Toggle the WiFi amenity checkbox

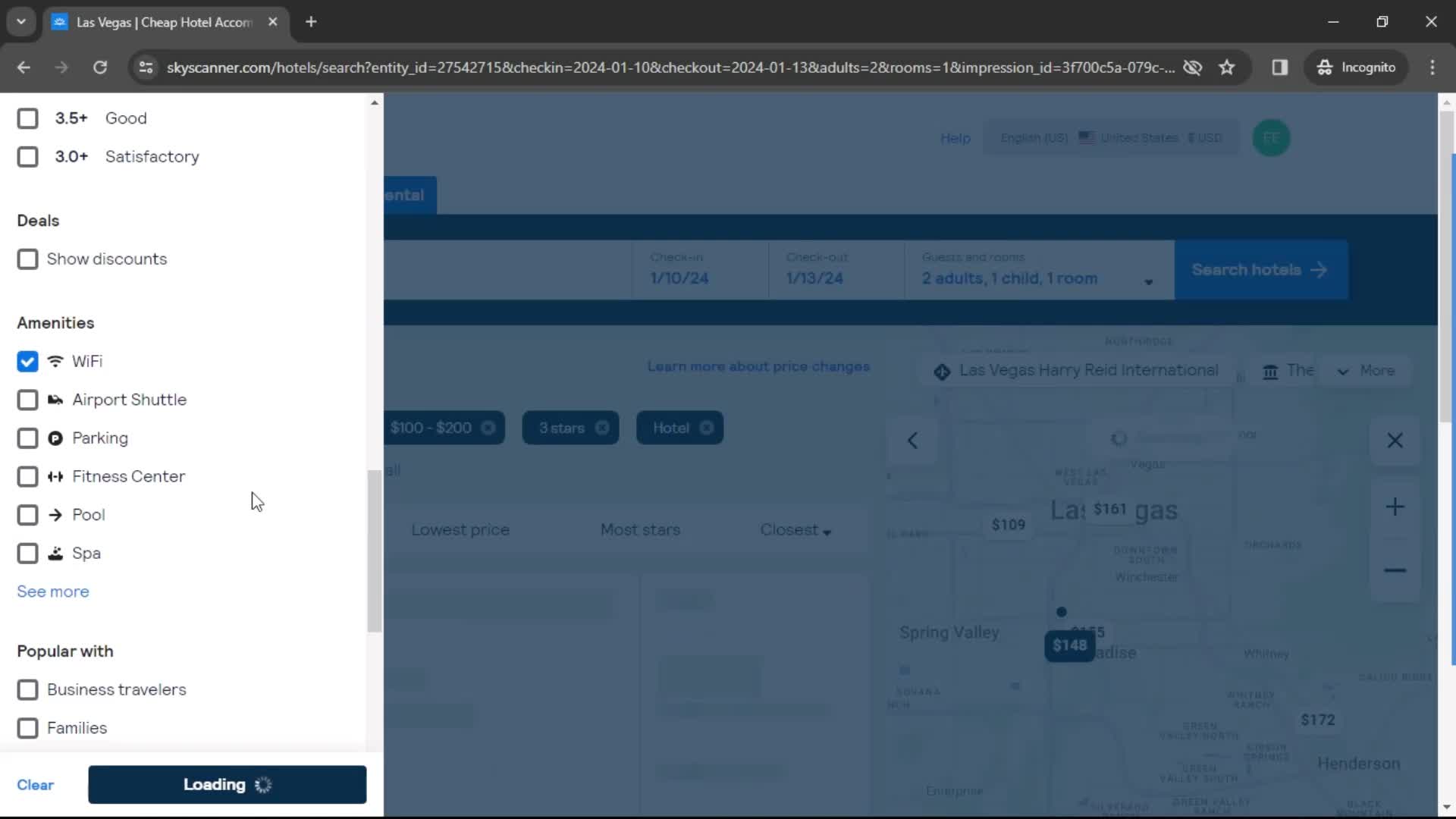tap(27, 361)
